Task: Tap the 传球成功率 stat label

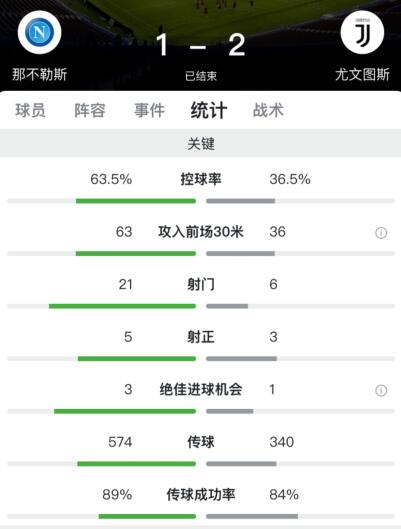Action: [x=201, y=495]
